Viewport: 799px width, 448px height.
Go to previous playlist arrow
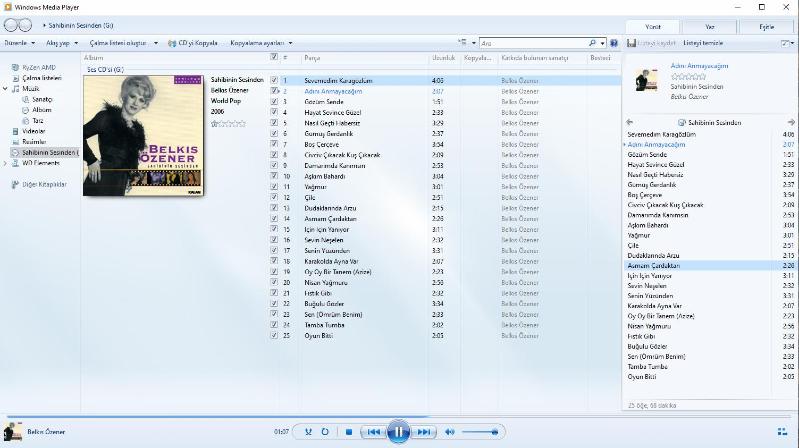[x=629, y=122]
